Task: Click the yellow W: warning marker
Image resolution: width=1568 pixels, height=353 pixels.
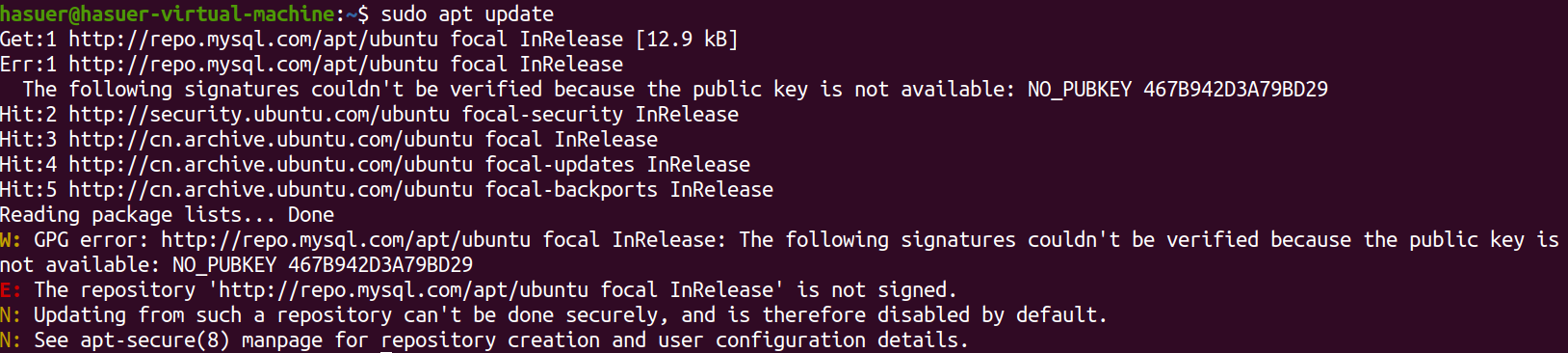Action: point(11,240)
